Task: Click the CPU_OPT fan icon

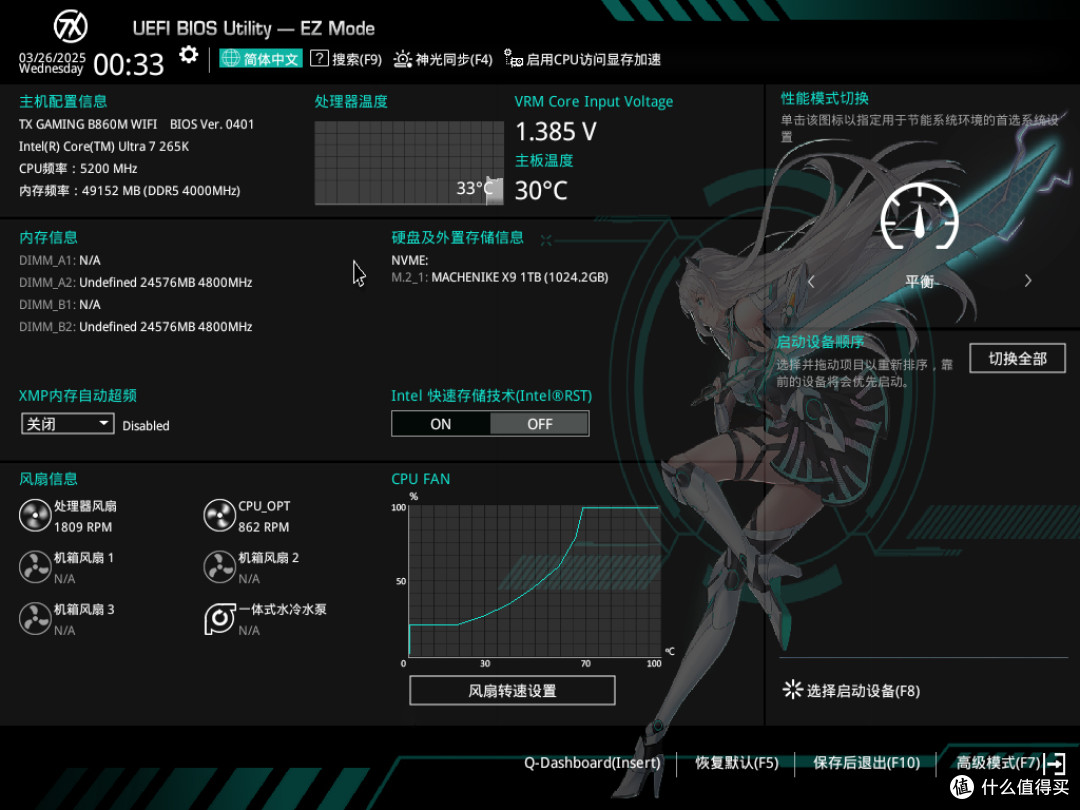Action: pos(220,516)
